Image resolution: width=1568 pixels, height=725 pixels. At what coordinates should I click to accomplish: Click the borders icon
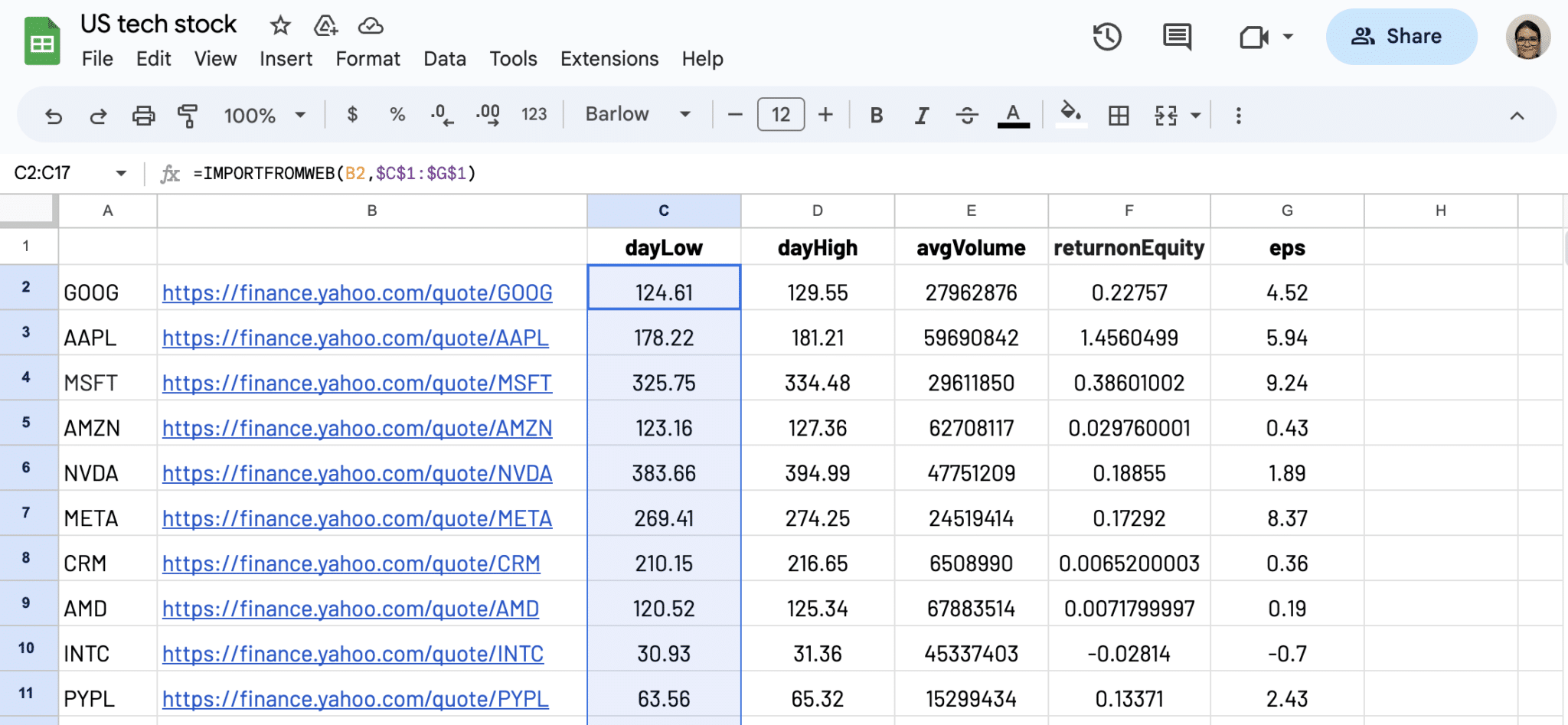coord(1119,116)
